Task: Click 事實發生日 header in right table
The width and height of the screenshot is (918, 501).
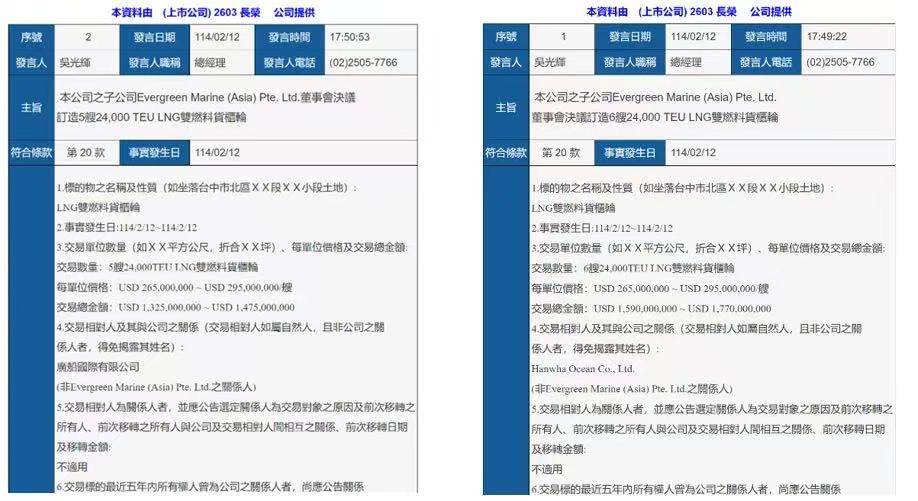Action: point(627,153)
